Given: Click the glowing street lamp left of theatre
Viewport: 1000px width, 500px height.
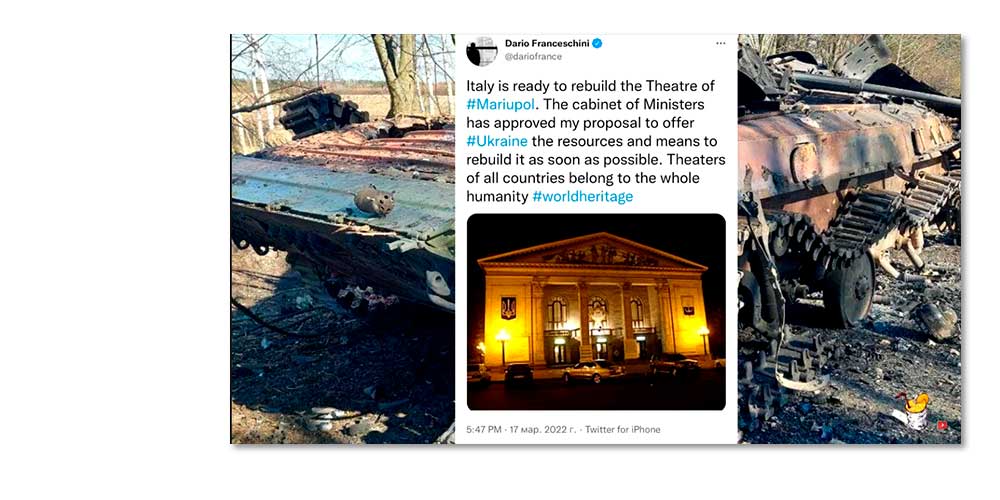Looking at the screenshot, I should pos(503,336).
